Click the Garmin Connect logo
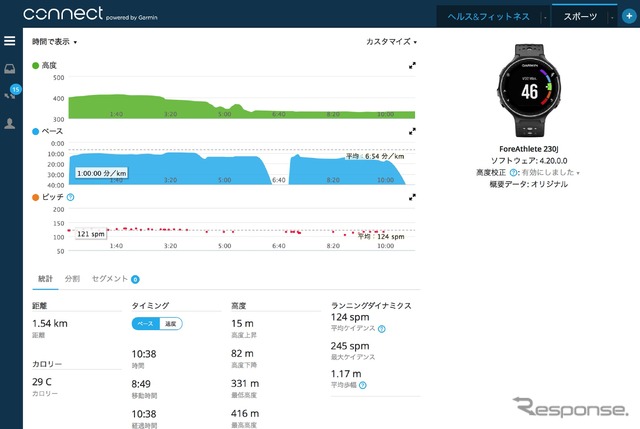 point(90,13)
